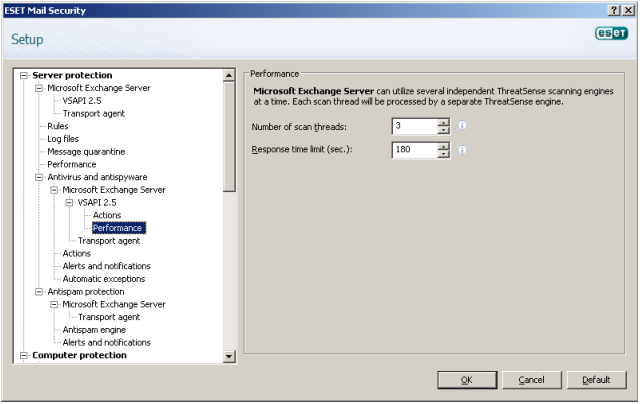The width and height of the screenshot is (642, 404).
Task: Confirm settings with the OK button
Action: (467, 380)
